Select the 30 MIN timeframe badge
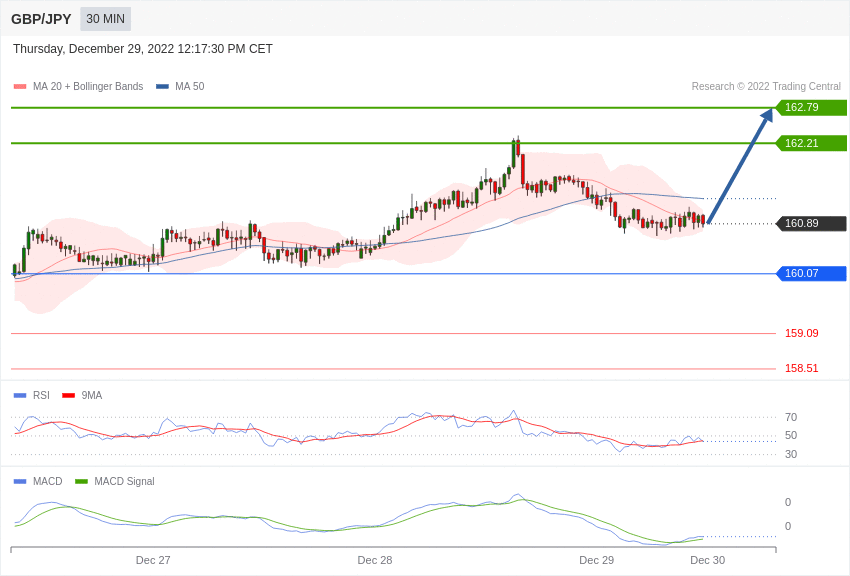This screenshot has width=850, height=576. point(106,19)
